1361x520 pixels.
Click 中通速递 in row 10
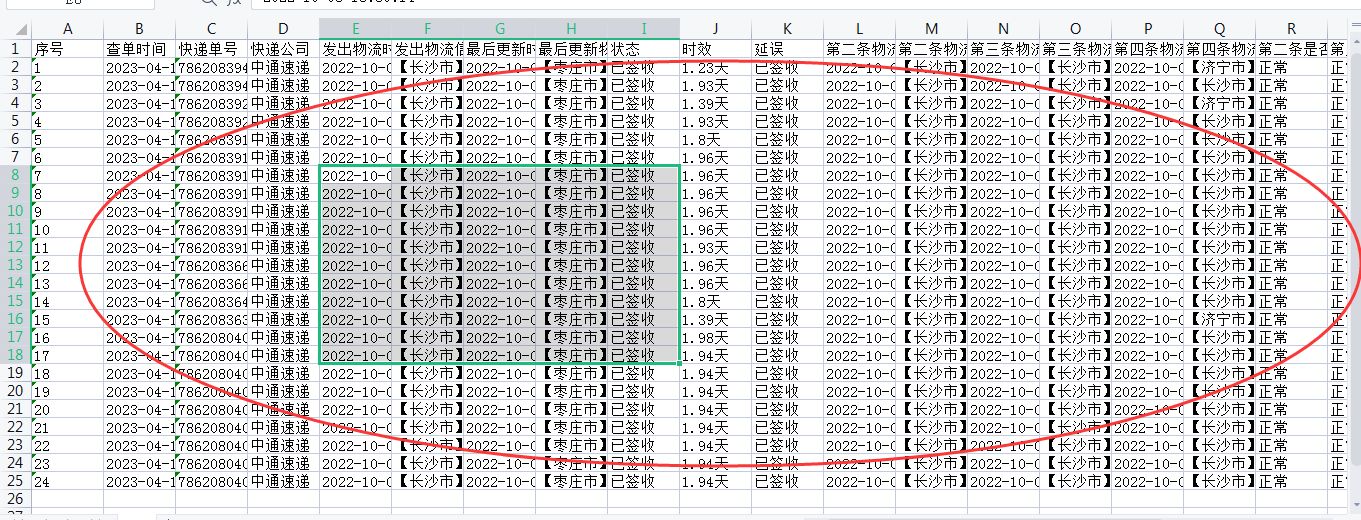tap(283, 211)
